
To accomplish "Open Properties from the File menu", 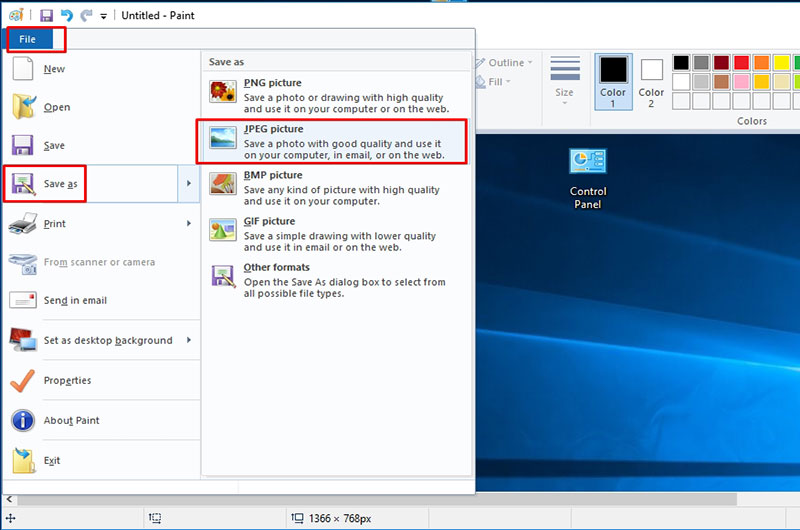I will click(101, 381).
